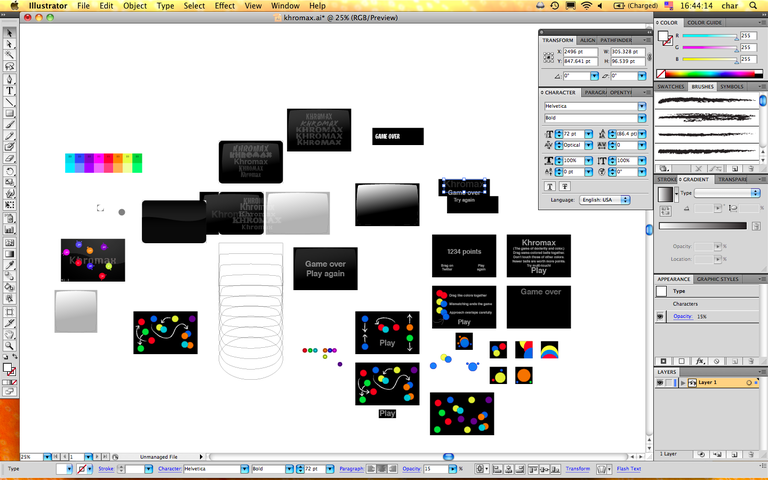Click the horizontal scrollbar thumb at bottom
Screen dimensions: 768x480
(448, 457)
